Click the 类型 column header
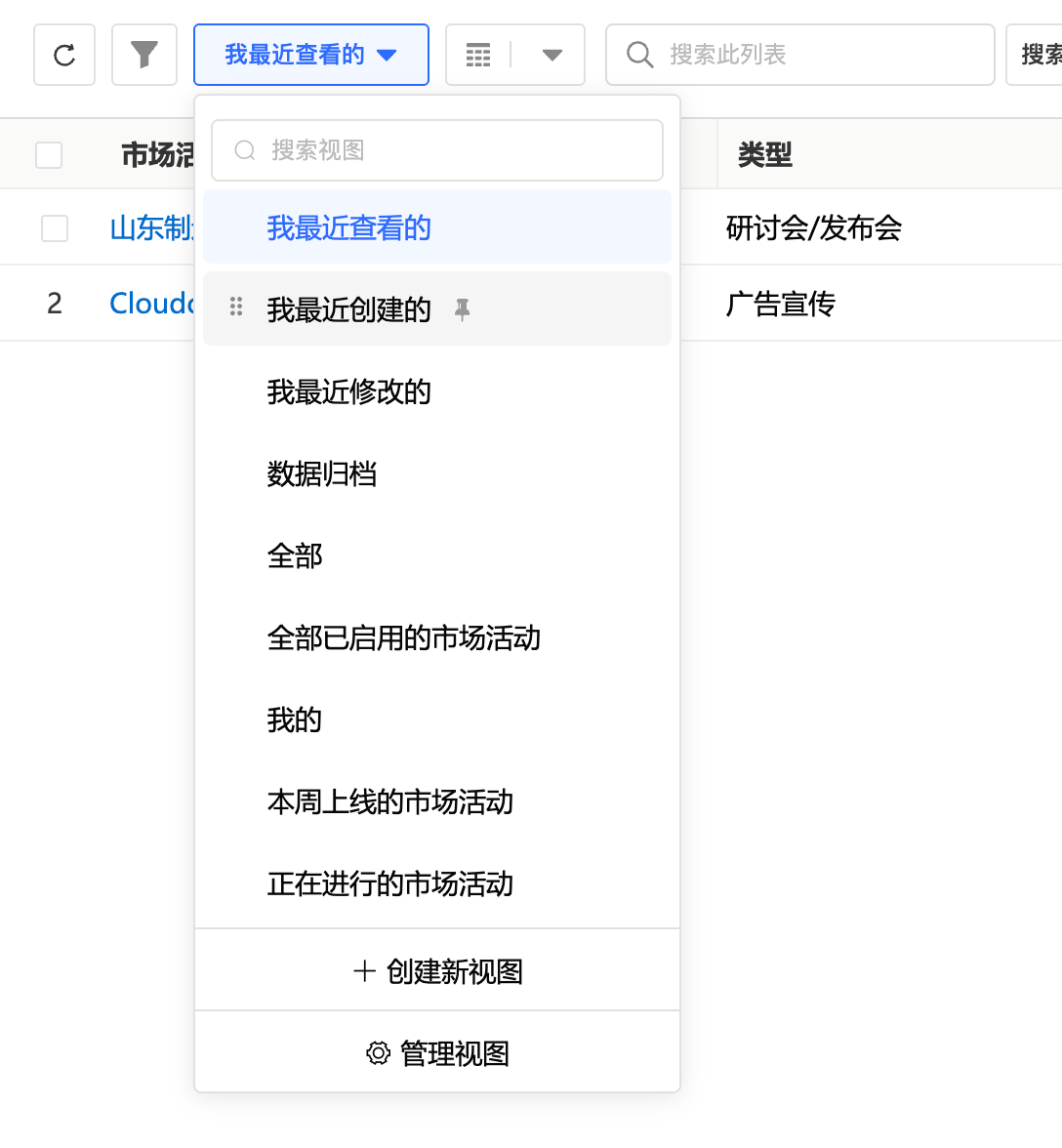The height and width of the screenshot is (1148, 1062). (765, 154)
